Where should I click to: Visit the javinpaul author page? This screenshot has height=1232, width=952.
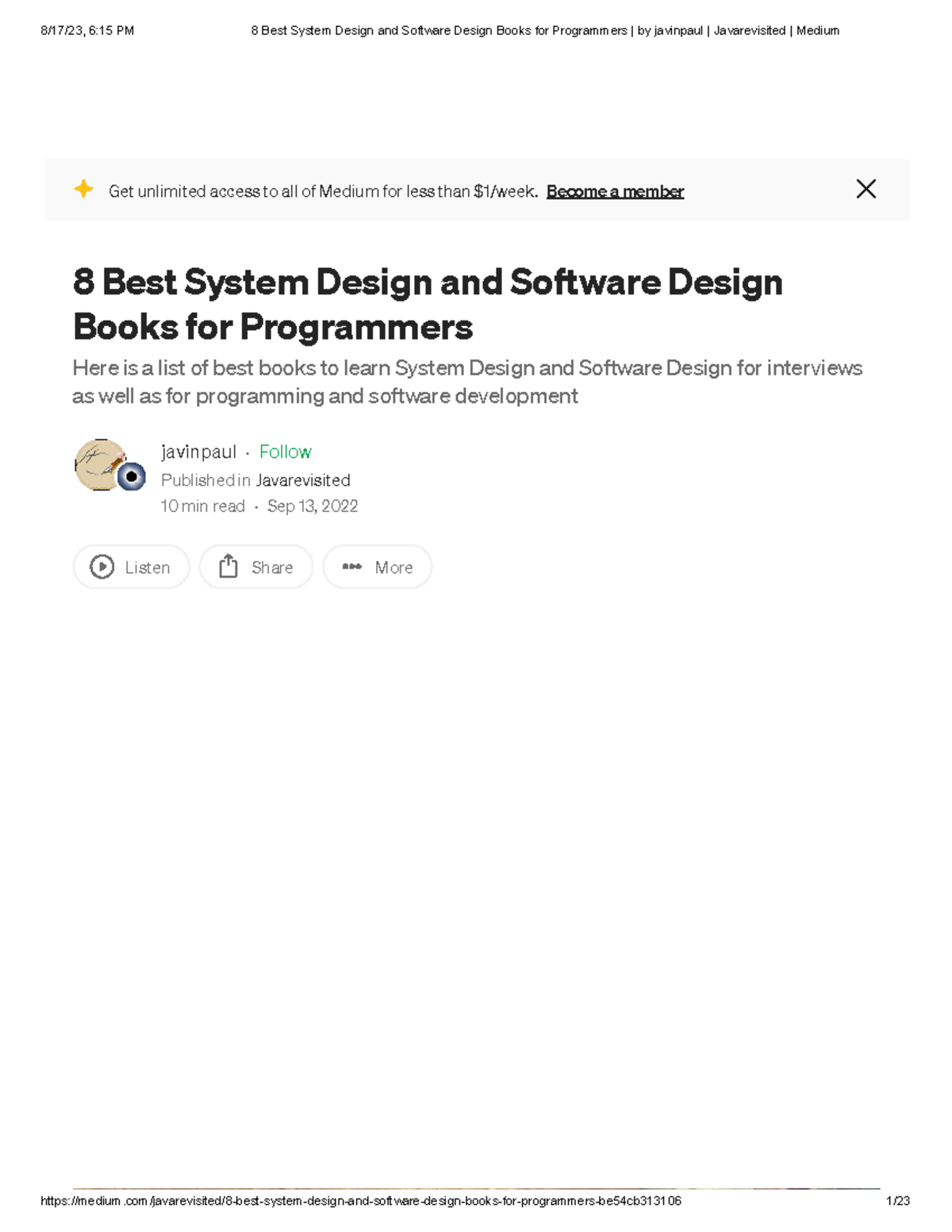(x=198, y=451)
